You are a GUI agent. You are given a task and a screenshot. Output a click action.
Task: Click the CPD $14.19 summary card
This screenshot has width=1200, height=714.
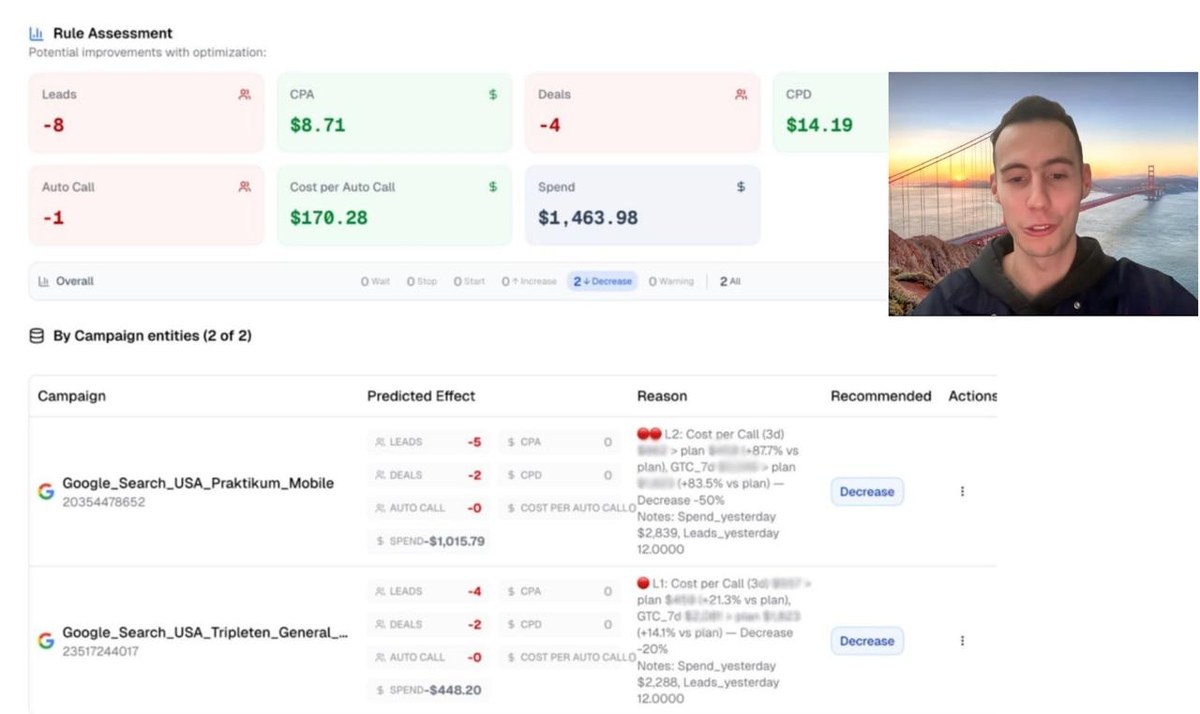[831, 113]
